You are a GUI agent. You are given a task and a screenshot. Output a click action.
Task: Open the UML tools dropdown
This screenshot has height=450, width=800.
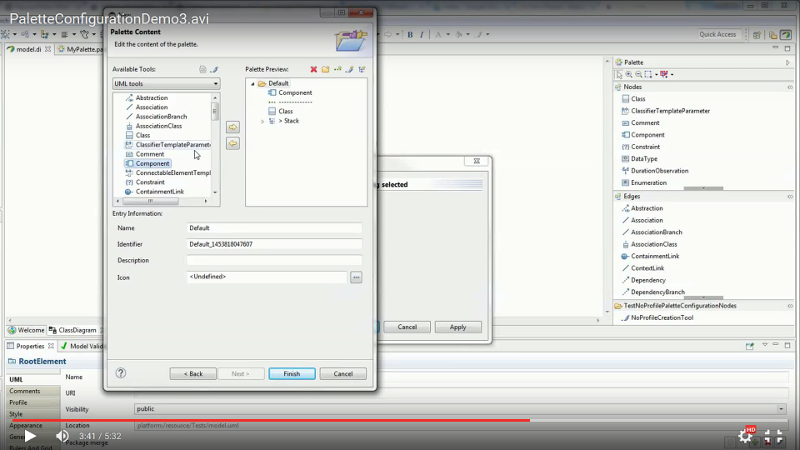coord(166,84)
